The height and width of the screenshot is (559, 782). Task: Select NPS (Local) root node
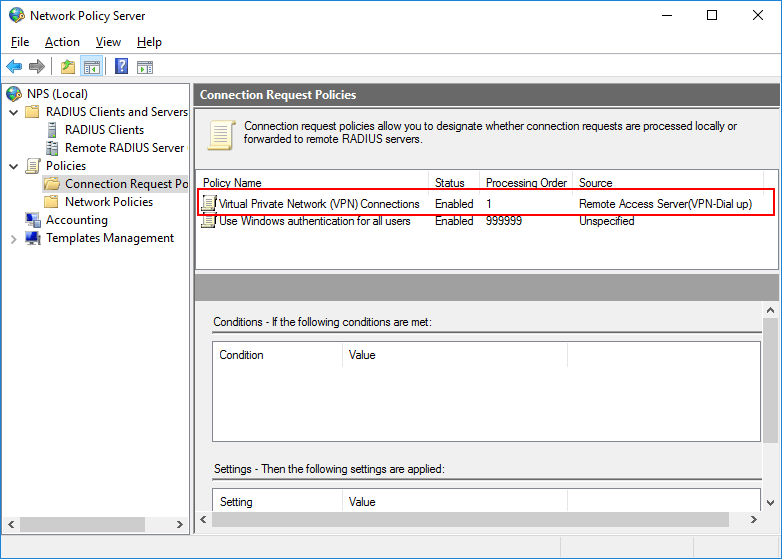click(x=57, y=94)
